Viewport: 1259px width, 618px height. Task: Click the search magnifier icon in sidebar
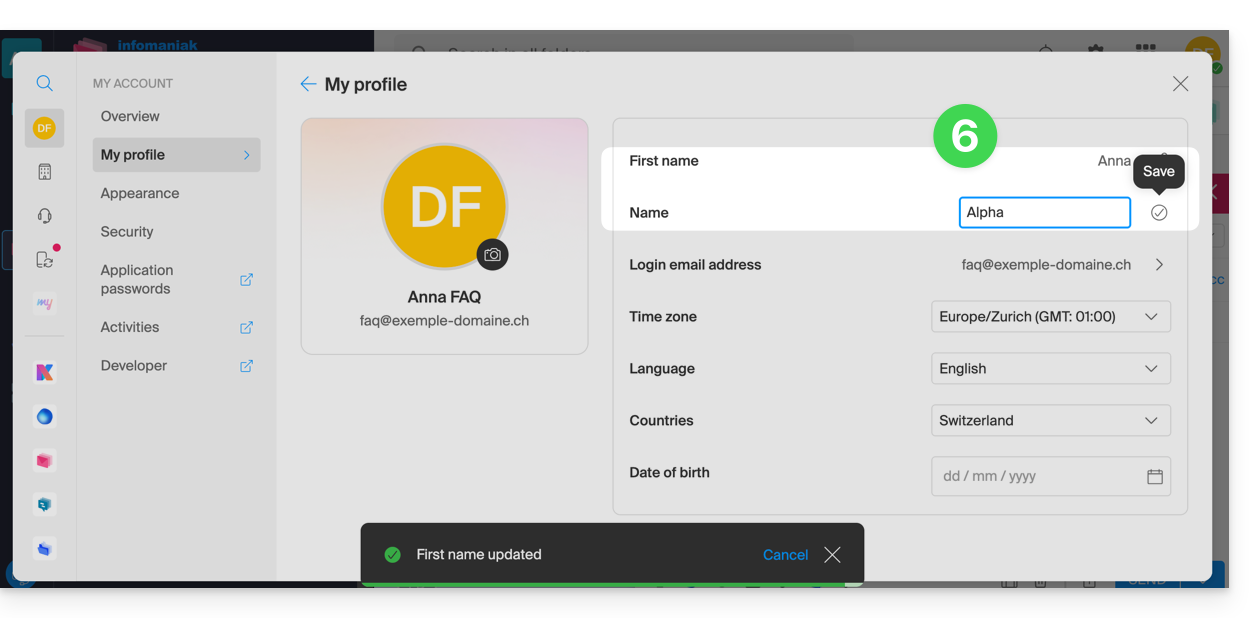coord(44,83)
